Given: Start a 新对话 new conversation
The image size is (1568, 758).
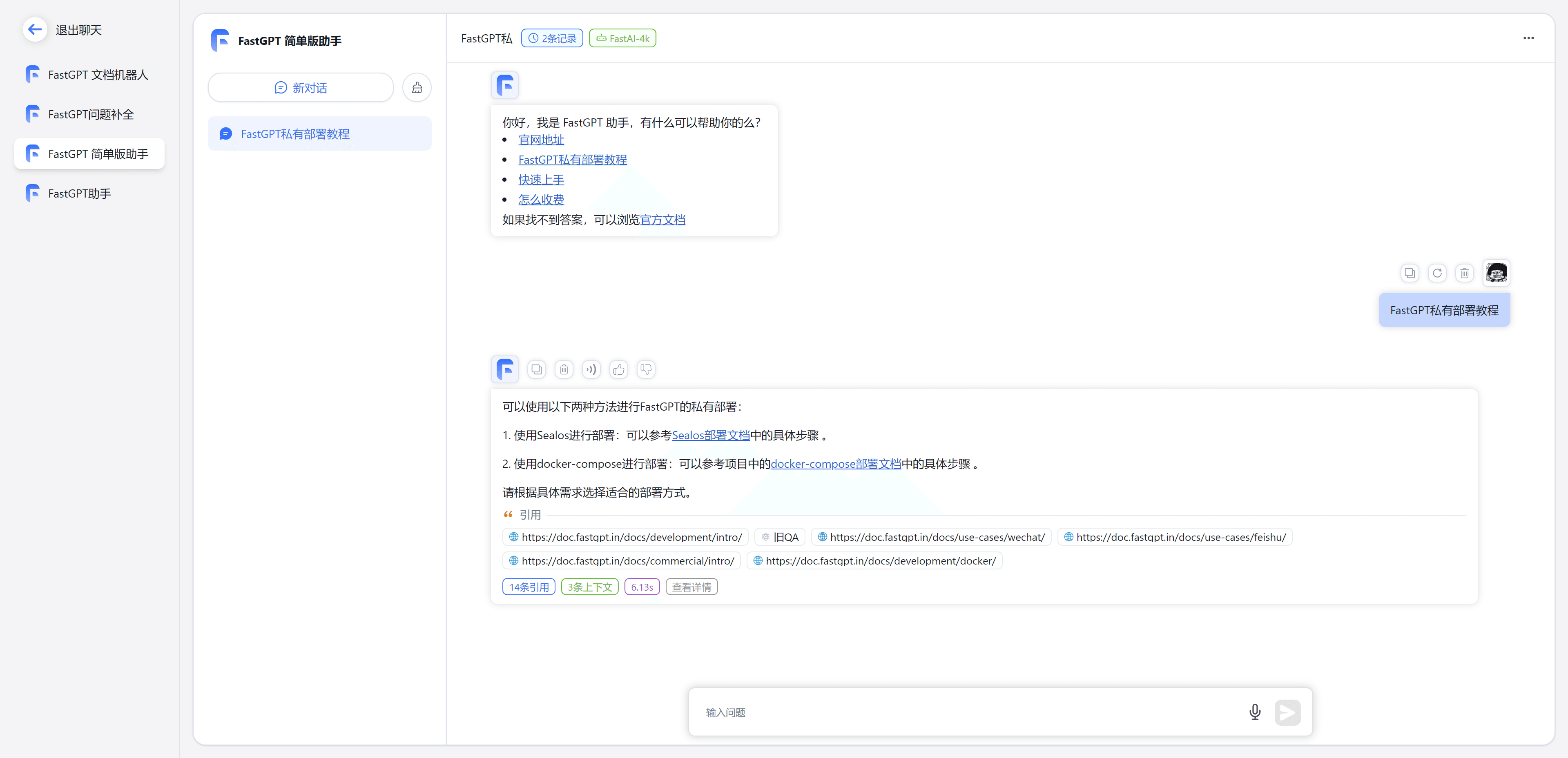Looking at the screenshot, I should pyautogui.click(x=301, y=88).
